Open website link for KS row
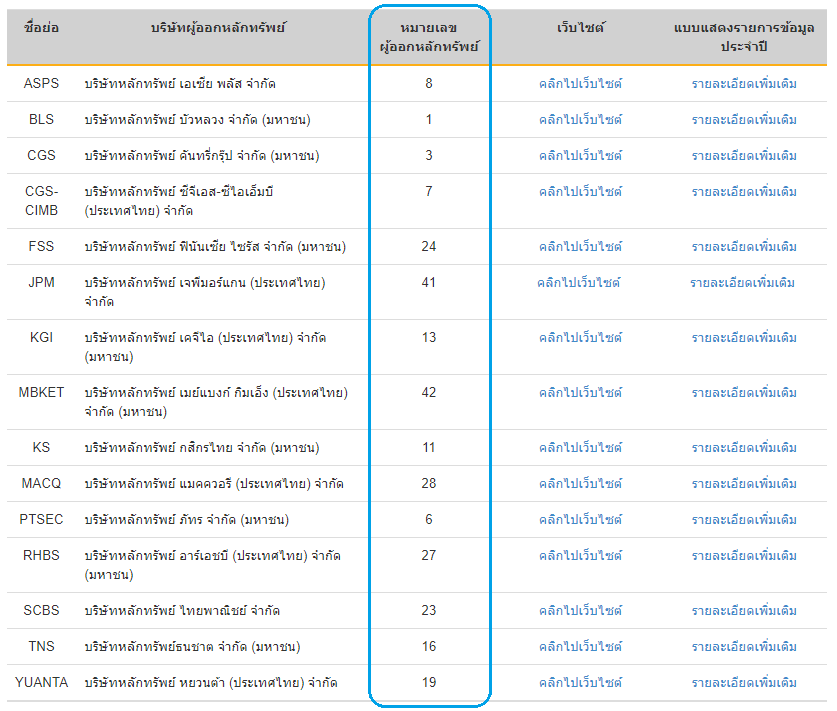Image resolution: width=837 pixels, height=711 pixels. click(x=580, y=448)
